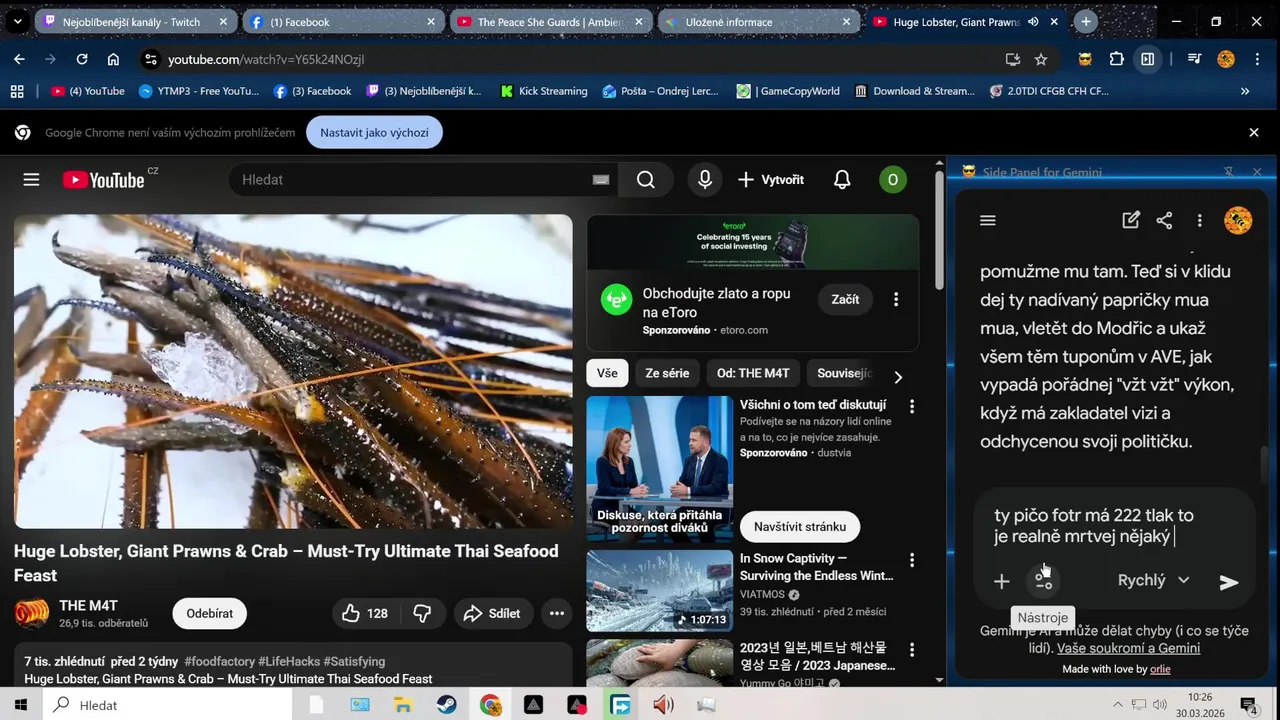
Task: Send the Gemini message
Action: (x=1229, y=582)
